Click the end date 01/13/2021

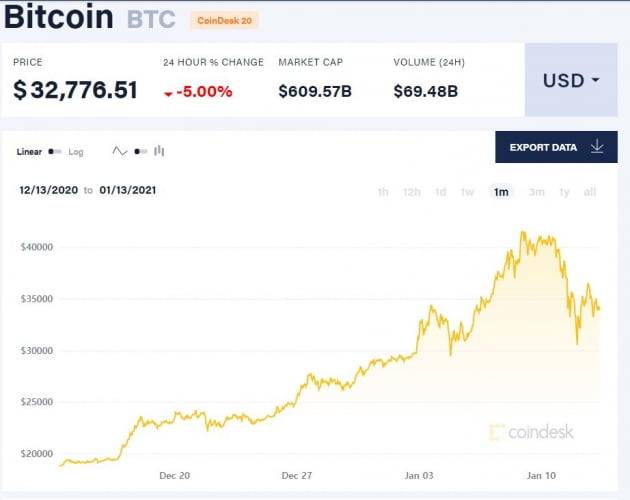128,190
